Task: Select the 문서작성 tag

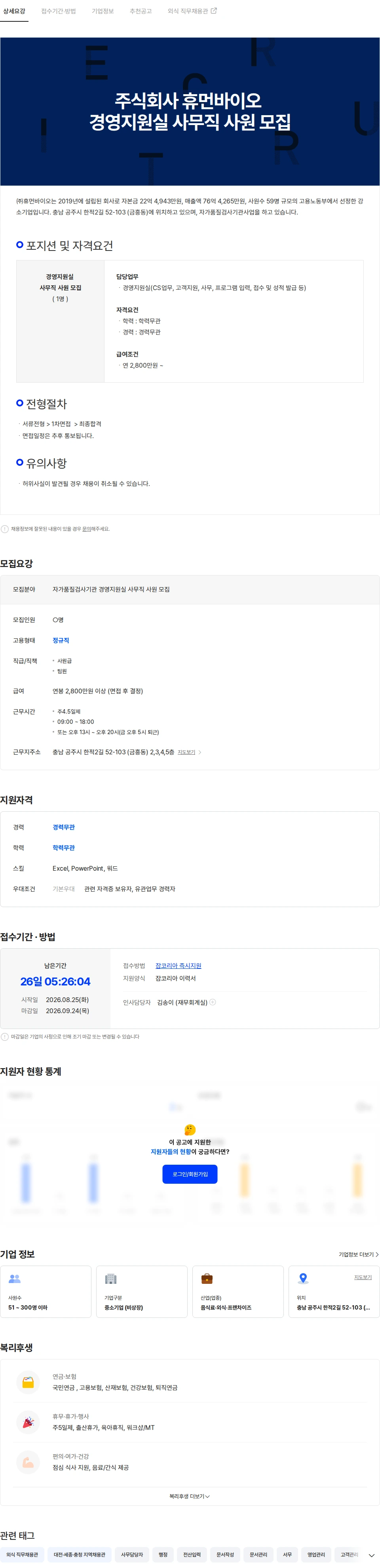Action: 225,1555
